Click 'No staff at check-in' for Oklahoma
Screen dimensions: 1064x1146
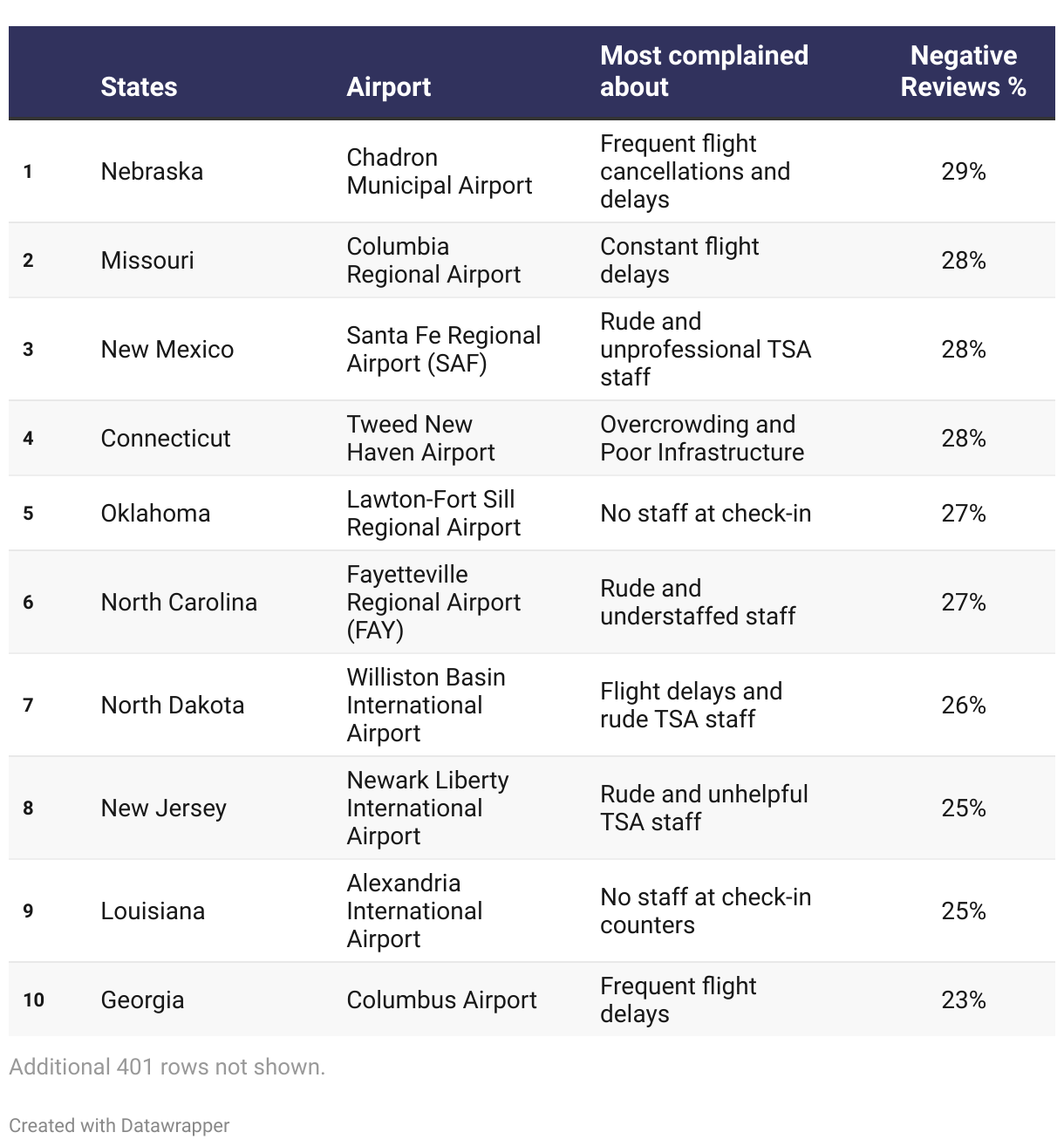coord(706,514)
